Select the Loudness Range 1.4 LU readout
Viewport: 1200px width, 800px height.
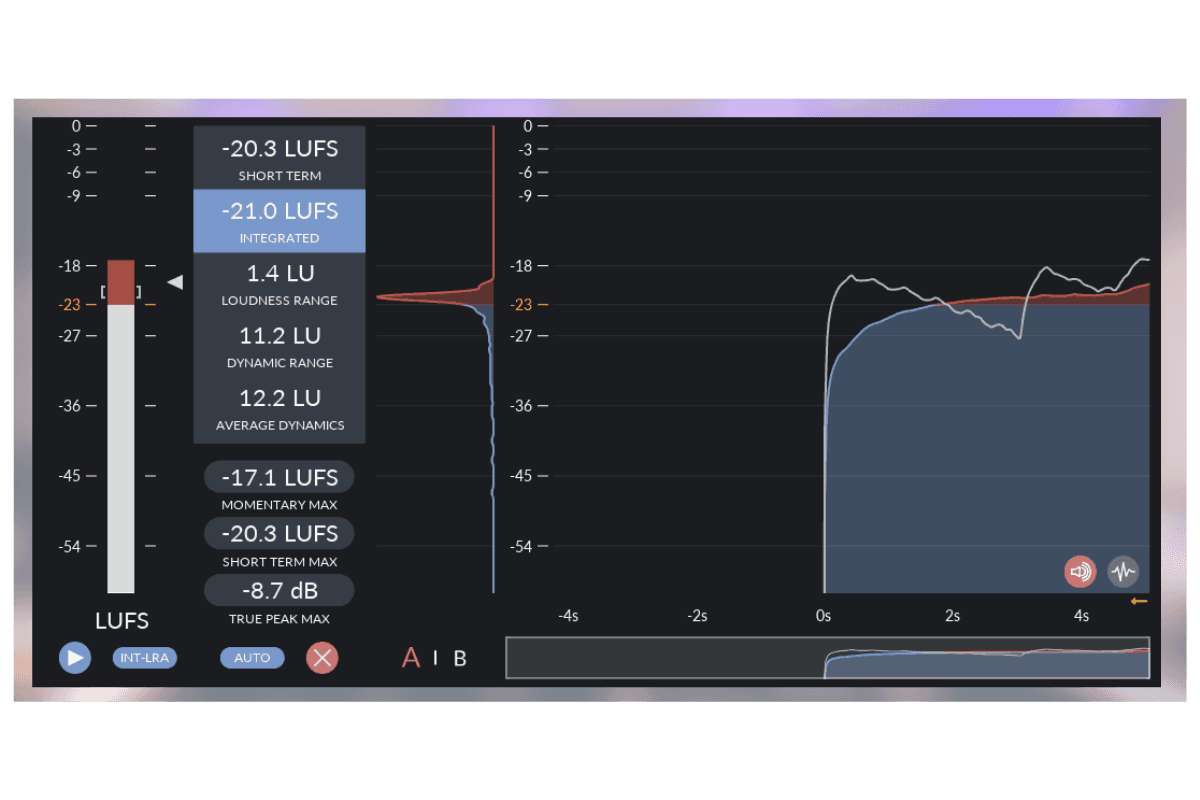point(279,283)
